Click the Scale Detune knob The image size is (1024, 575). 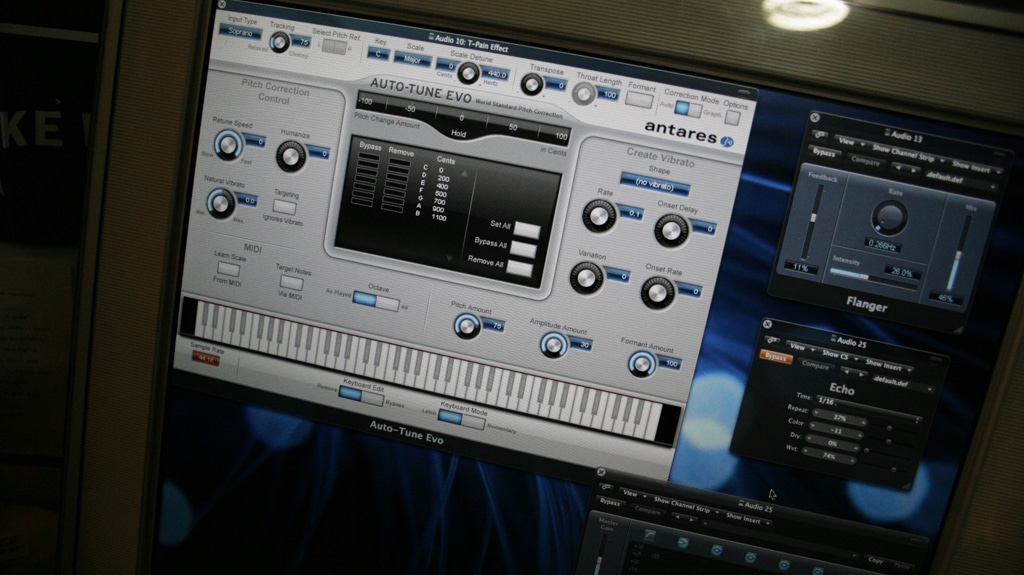(x=468, y=73)
